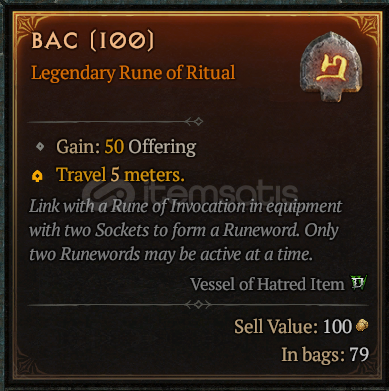Click the Vessel of Hatred expansion icon
This screenshot has width=389, height=391.
(x=359, y=284)
